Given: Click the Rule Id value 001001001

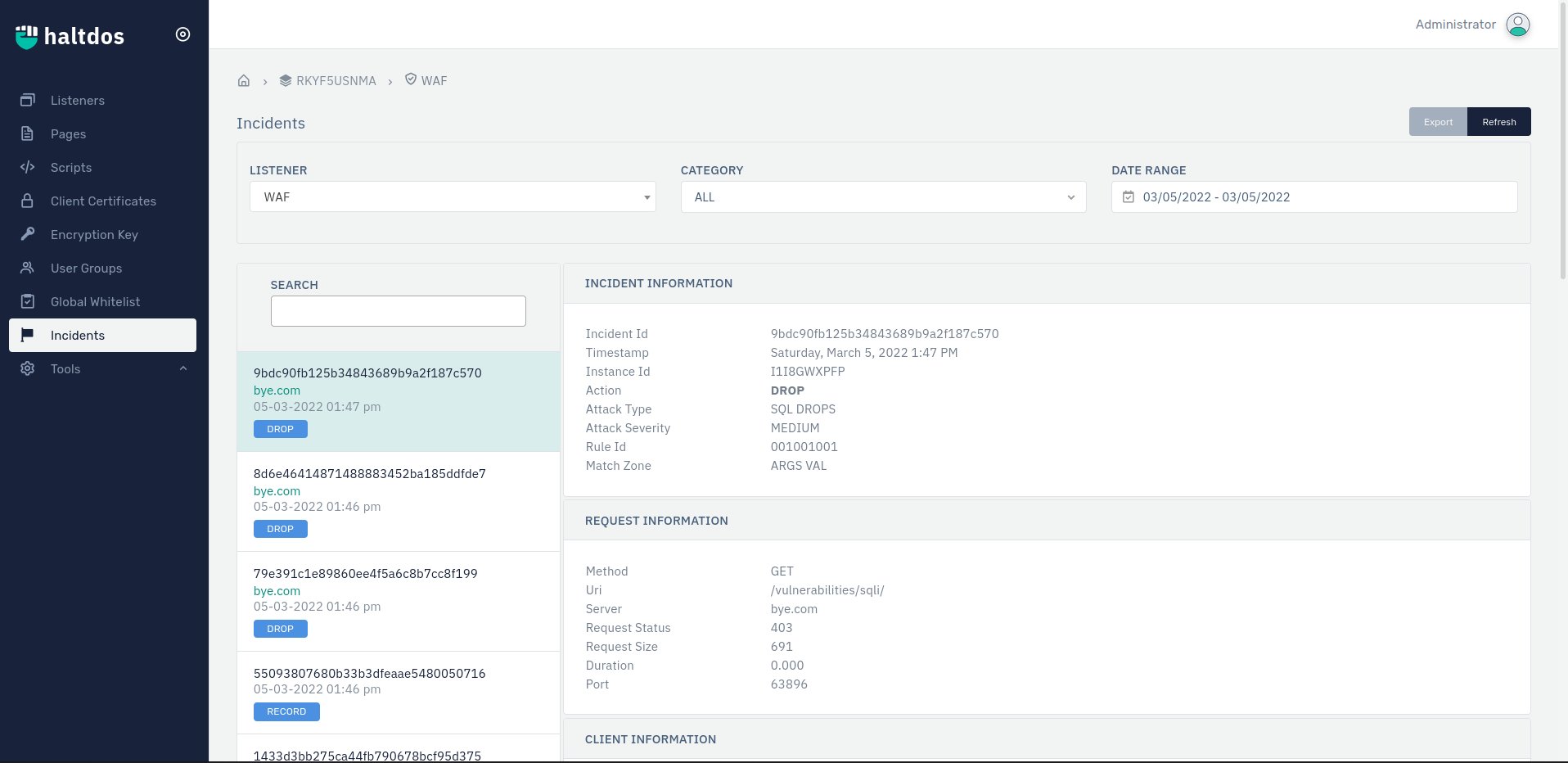Looking at the screenshot, I should (x=804, y=447).
